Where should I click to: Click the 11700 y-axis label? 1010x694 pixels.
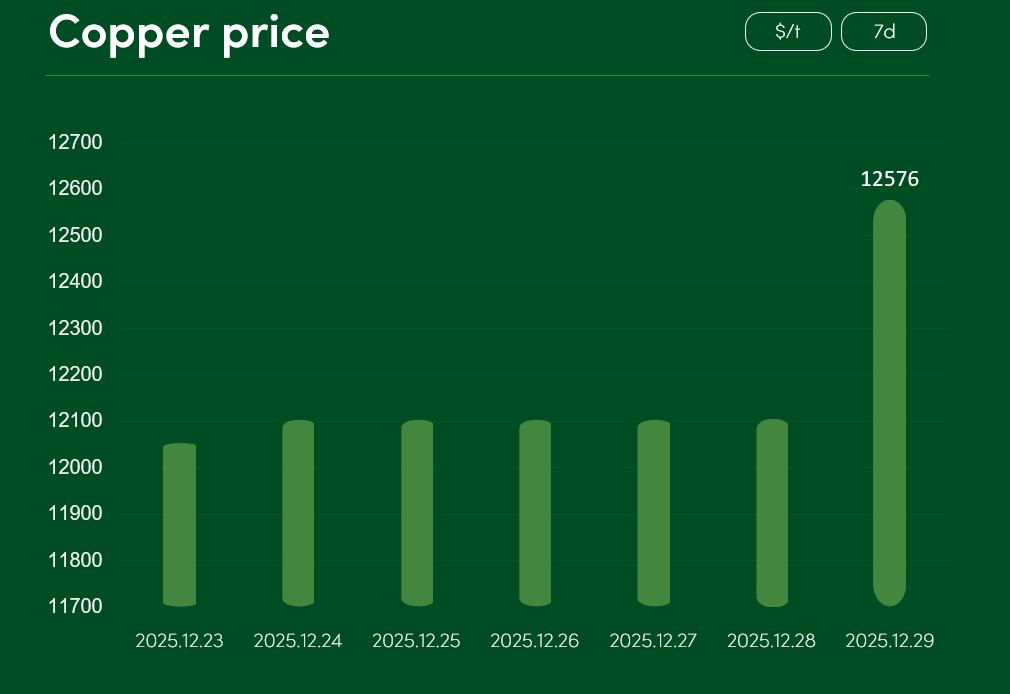75,606
